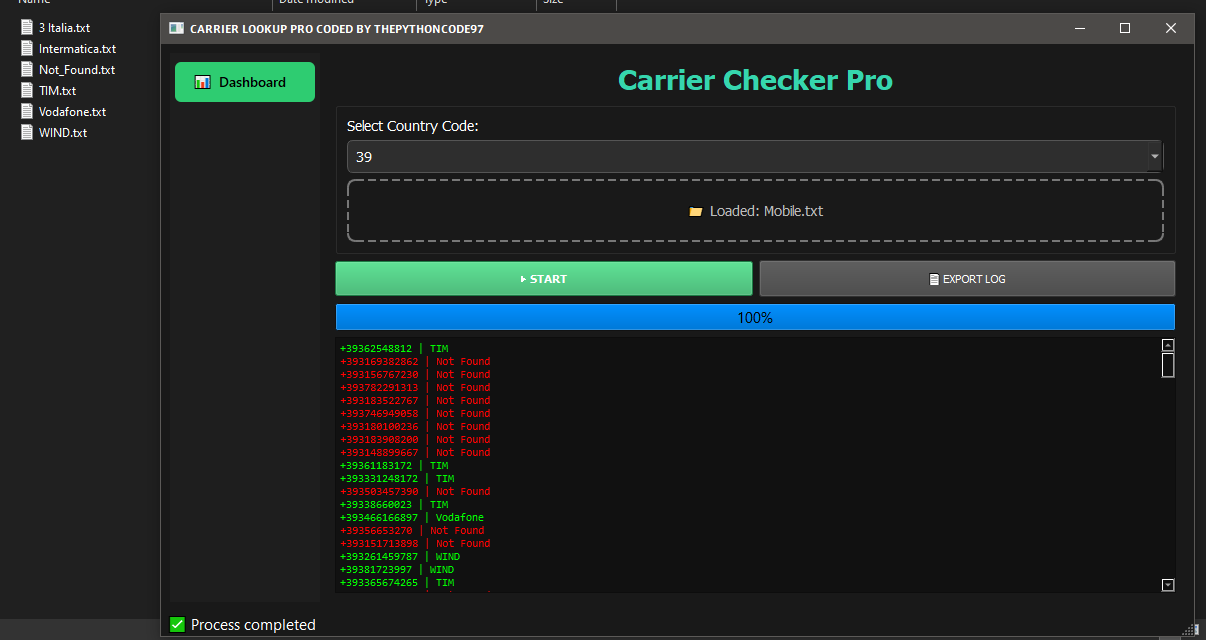Click log line +393180100236 Not Found
The height and width of the screenshot is (640, 1206).
pos(415,427)
